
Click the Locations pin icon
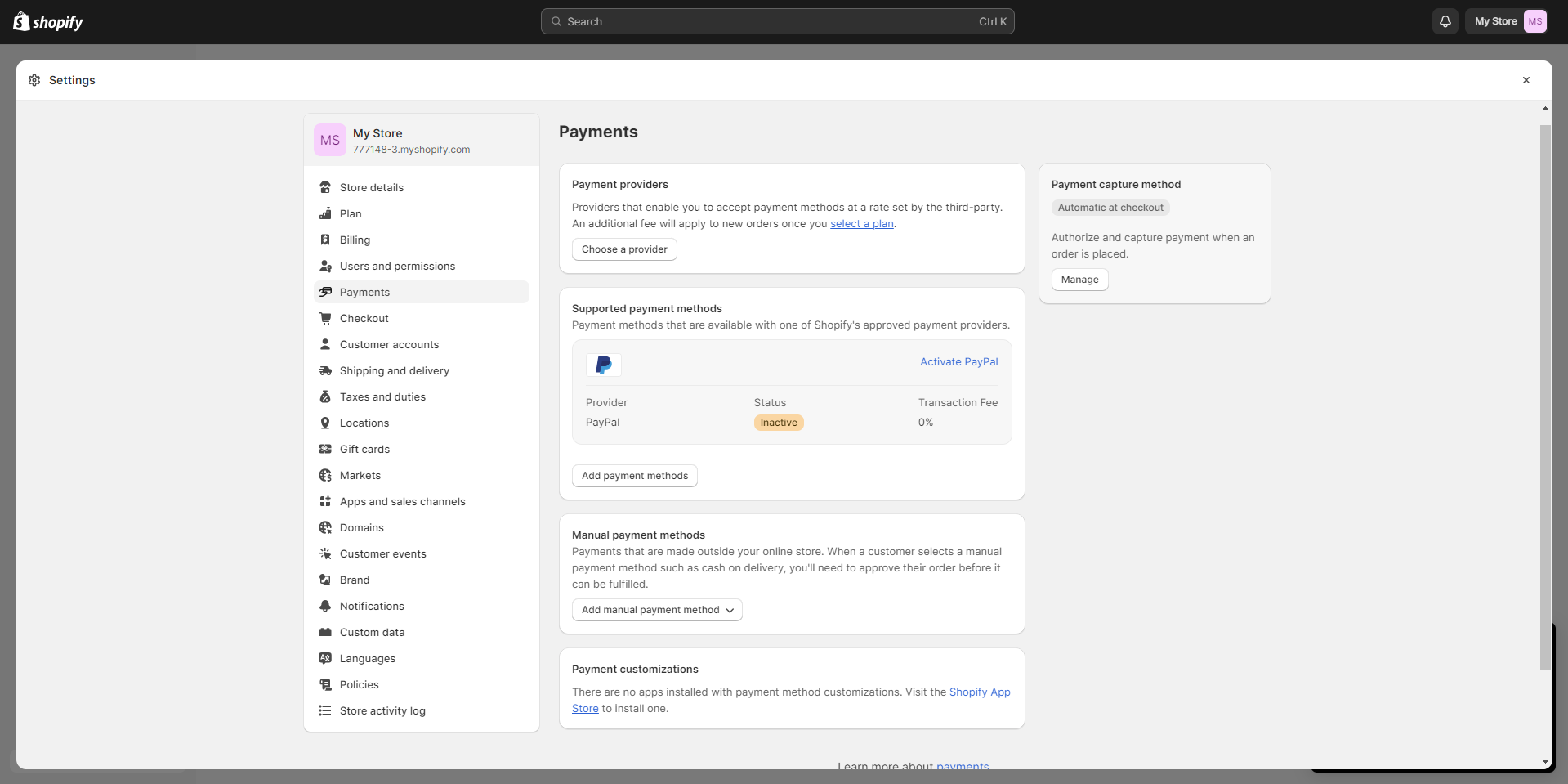point(325,423)
